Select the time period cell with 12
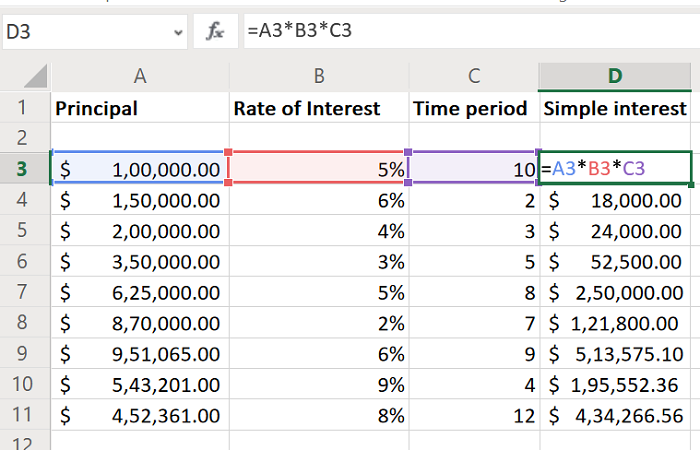Screen dimensions: 700x450 tap(473, 415)
